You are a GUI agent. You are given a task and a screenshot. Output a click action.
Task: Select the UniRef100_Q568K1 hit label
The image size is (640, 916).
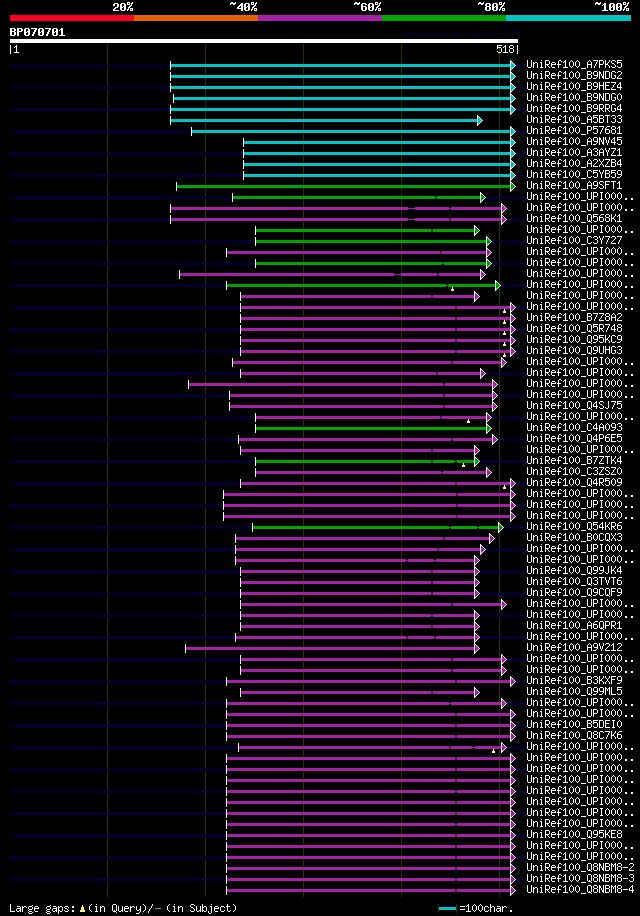574,219
